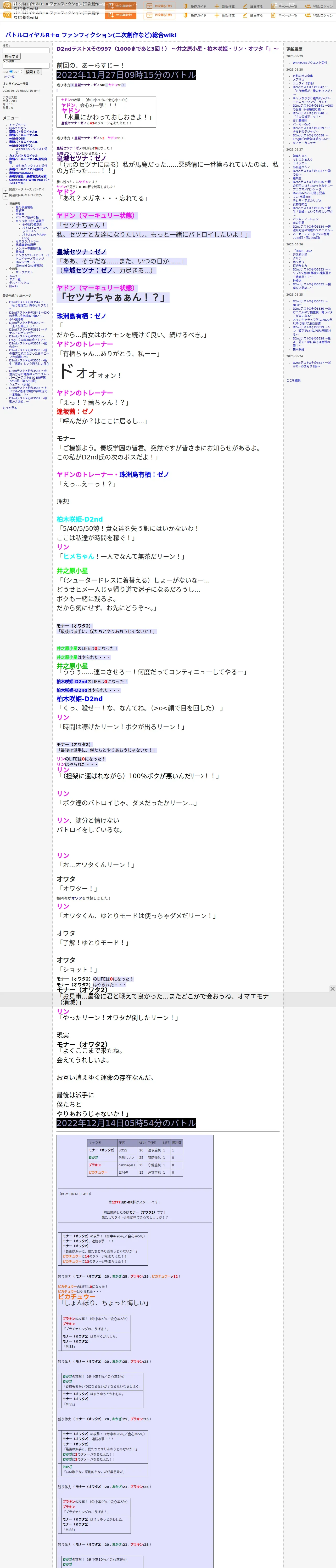Select the 'and' tag search radio
Image resolution: width=336 pixels, height=1568 pixels.
pos(12,71)
